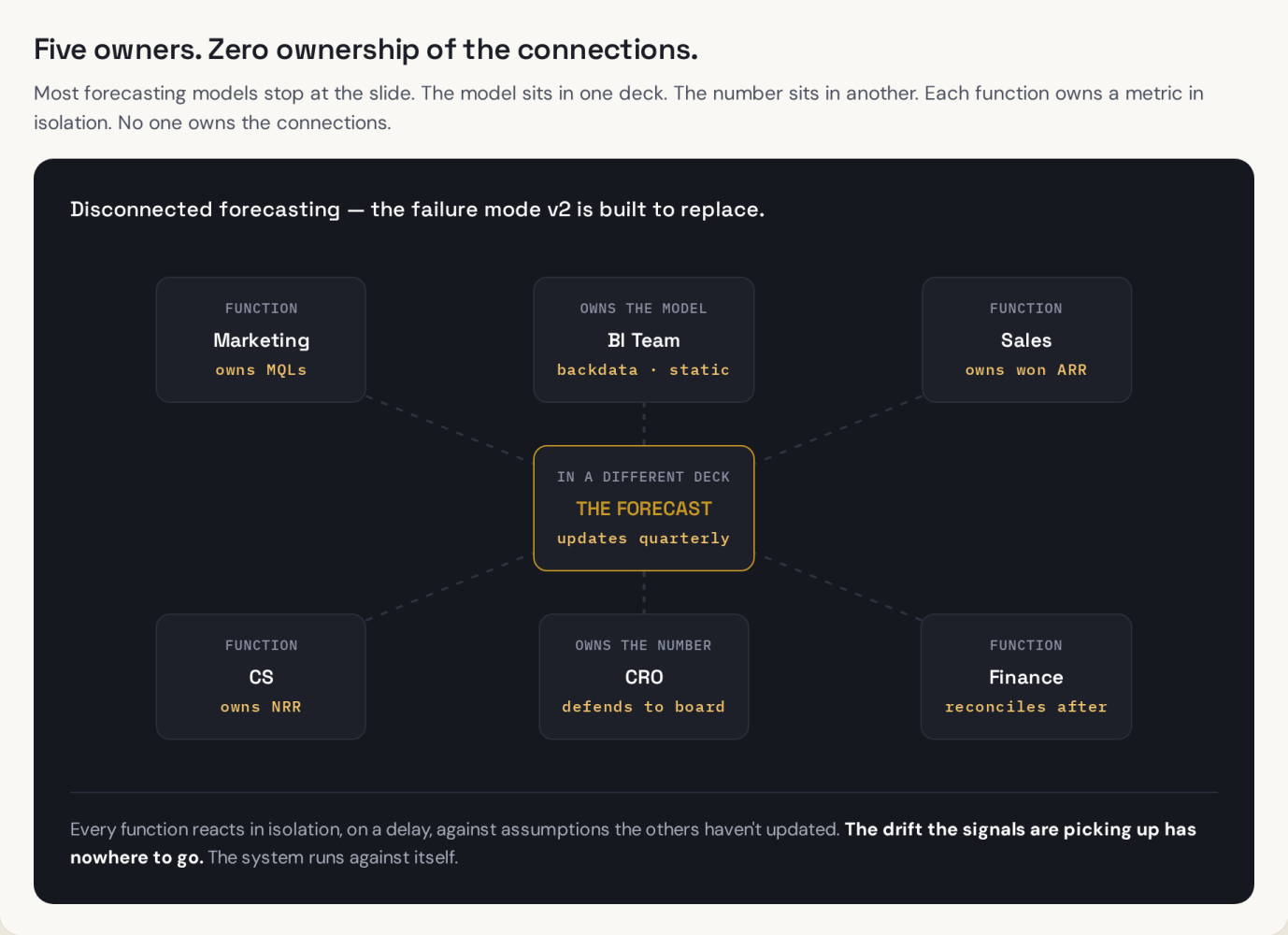Click the 'defends to board' label
The image size is (1288, 935).
point(643,707)
